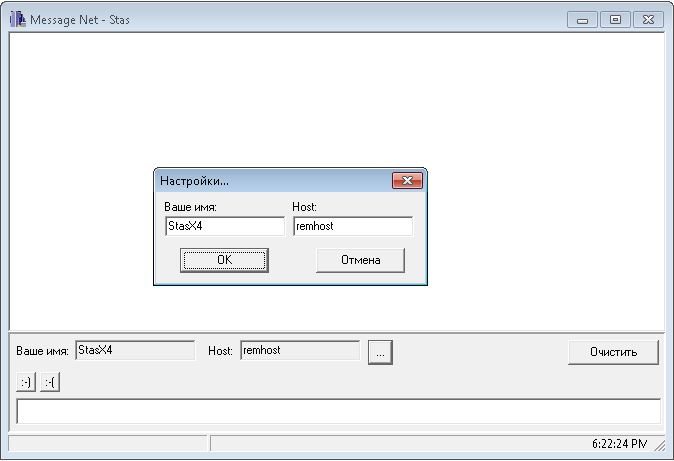The width and height of the screenshot is (674, 461).
Task: Insert the sad :-( emoticon
Action: pos(50,382)
